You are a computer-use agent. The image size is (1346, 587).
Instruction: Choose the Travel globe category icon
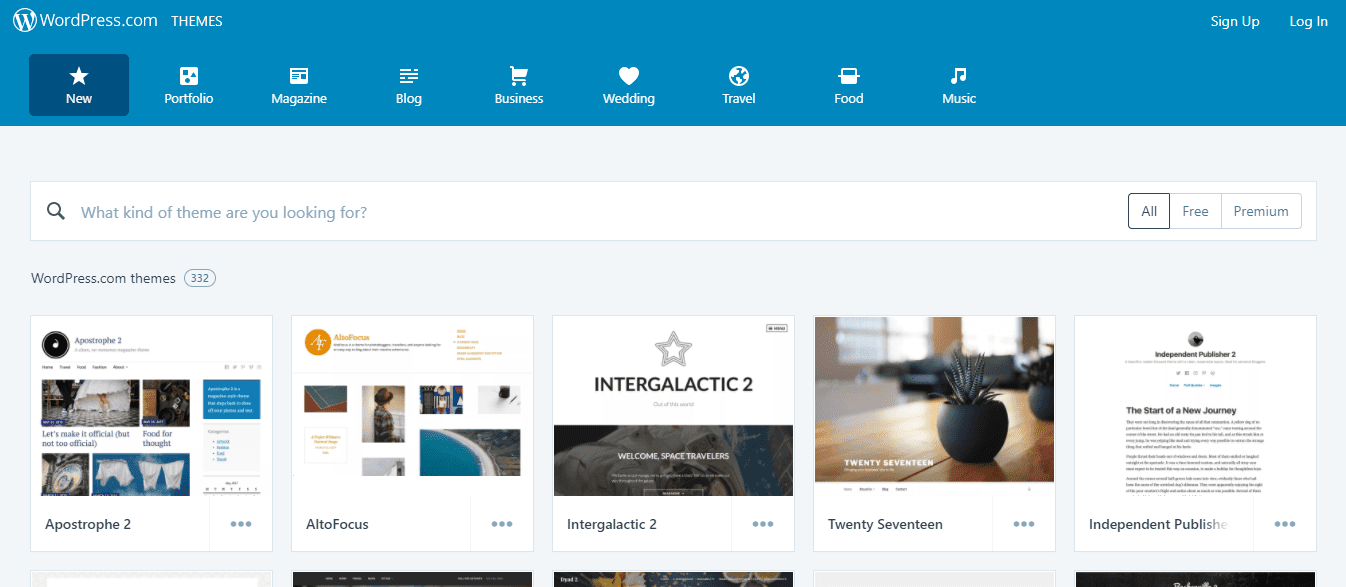click(739, 76)
